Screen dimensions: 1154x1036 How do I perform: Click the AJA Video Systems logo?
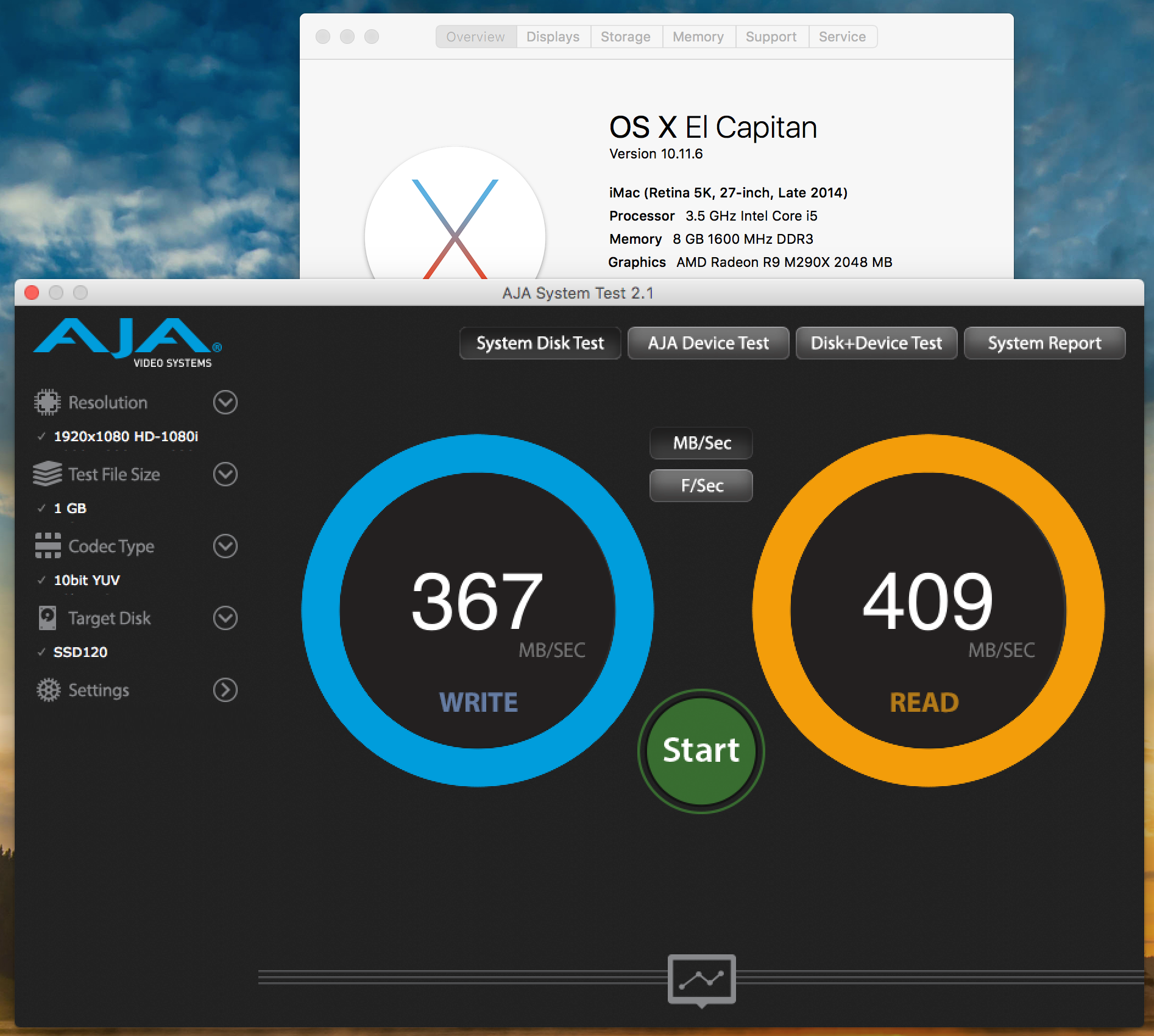point(127,343)
